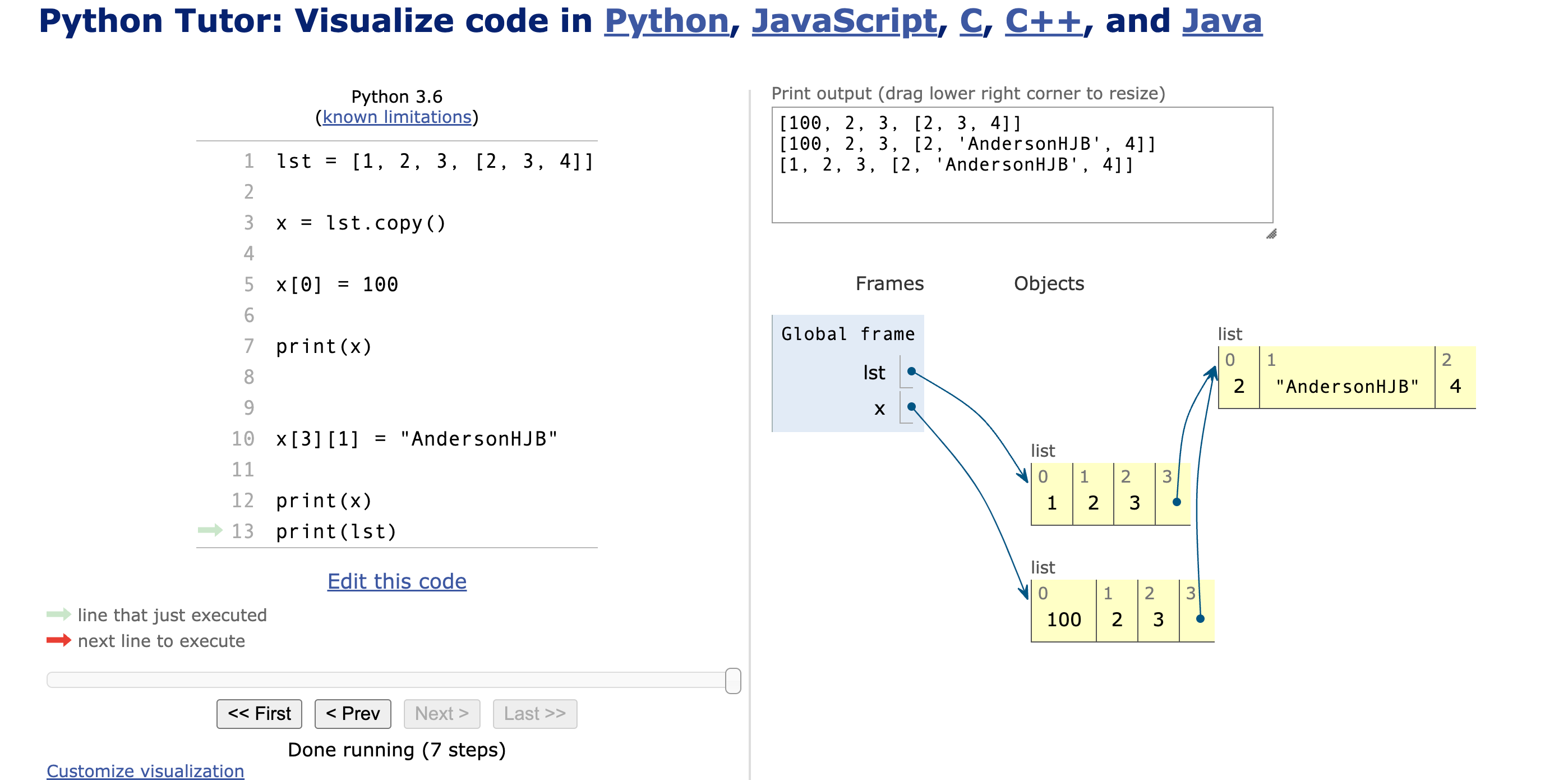Open the known limitations link

(x=397, y=117)
